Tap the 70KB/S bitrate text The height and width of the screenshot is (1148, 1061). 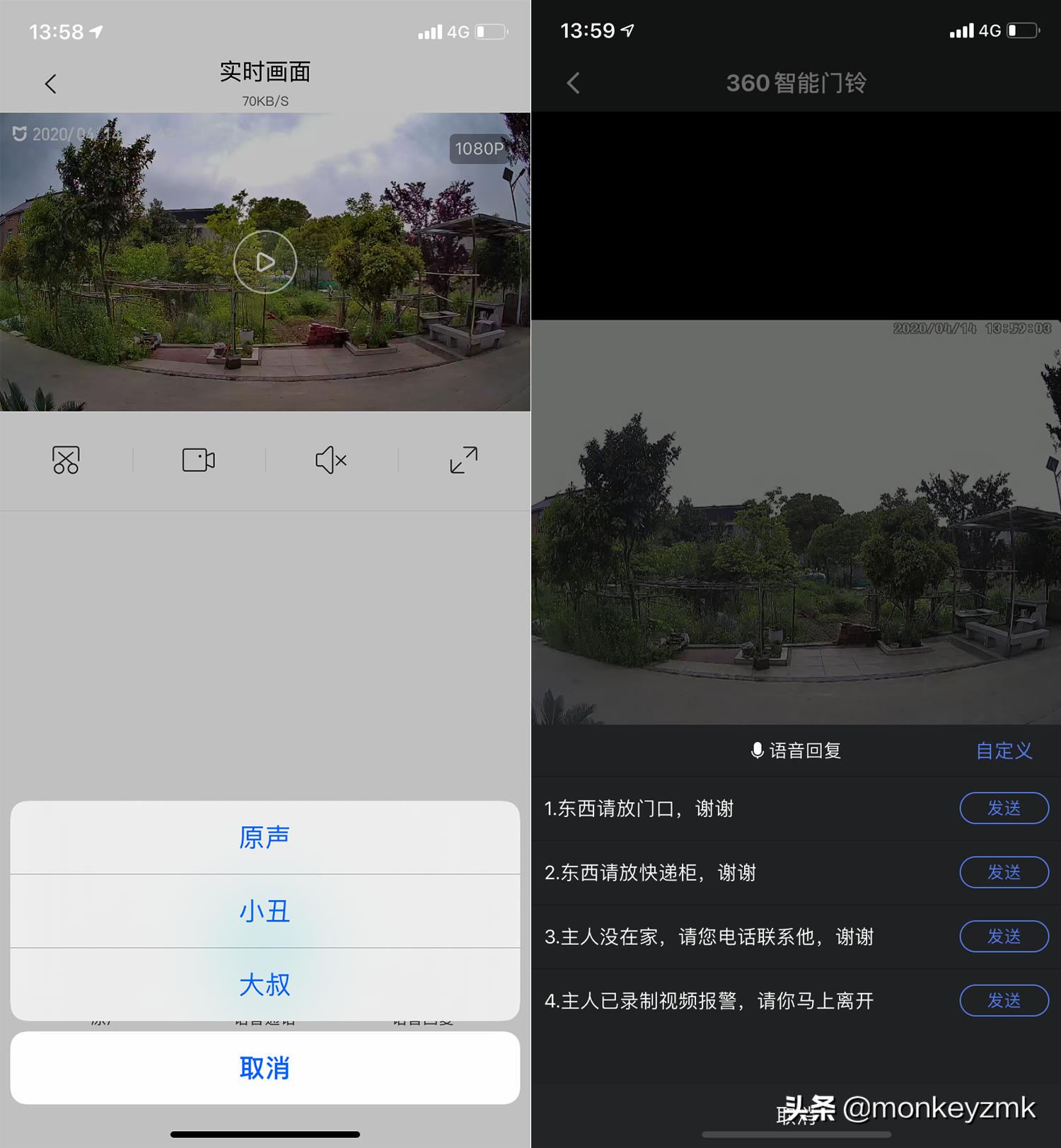[265, 101]
